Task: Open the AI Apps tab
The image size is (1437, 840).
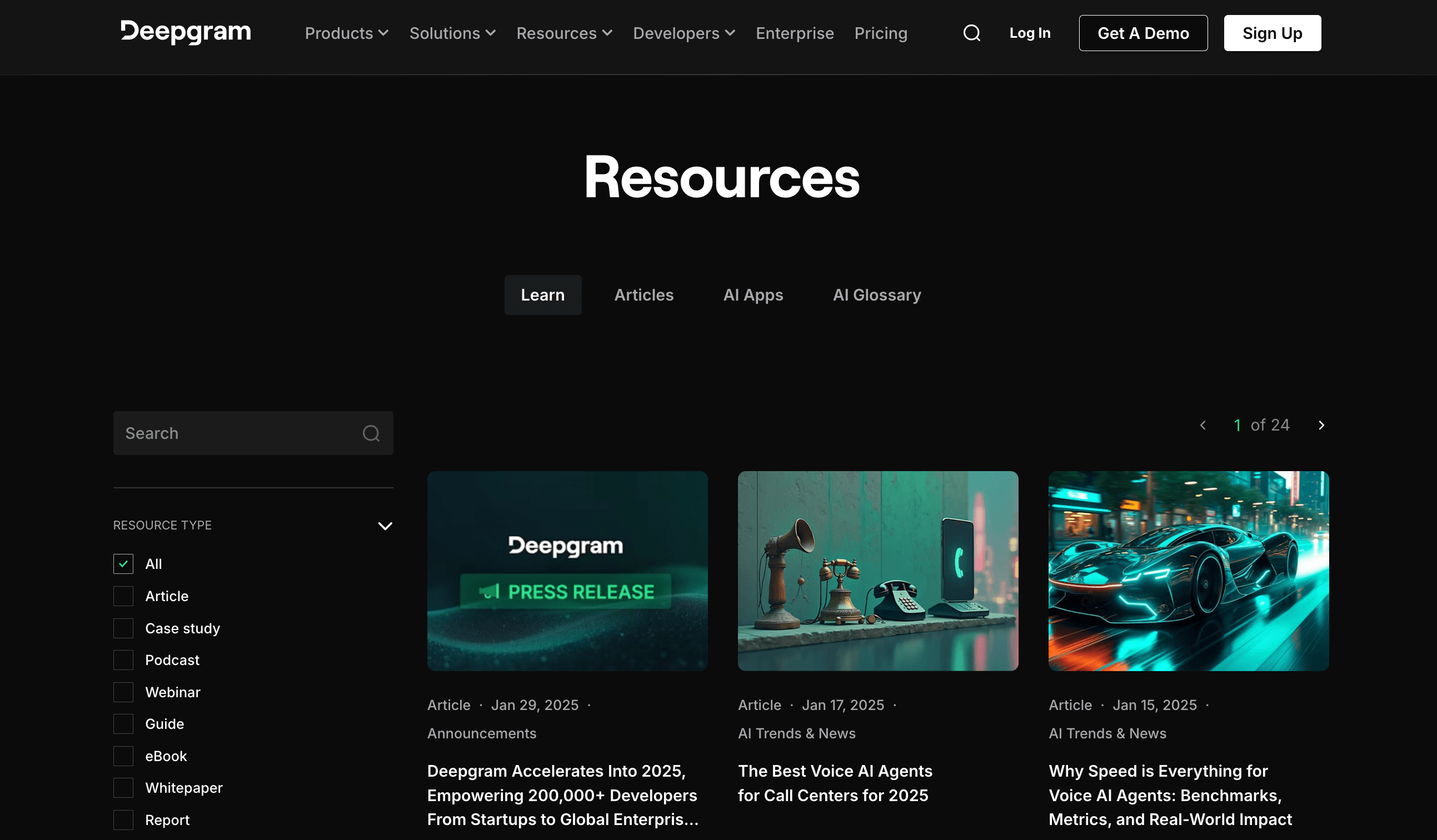Action: (753, 295)
